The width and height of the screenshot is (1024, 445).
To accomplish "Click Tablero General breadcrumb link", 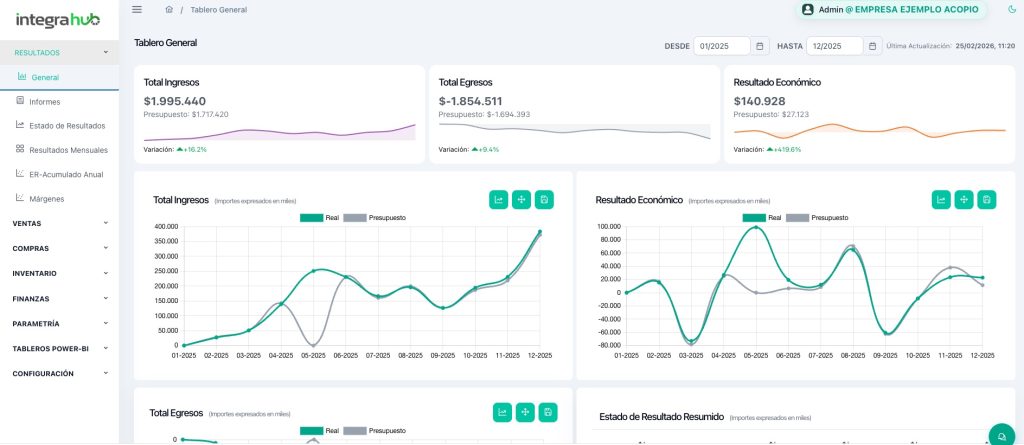I will (218, 9).
